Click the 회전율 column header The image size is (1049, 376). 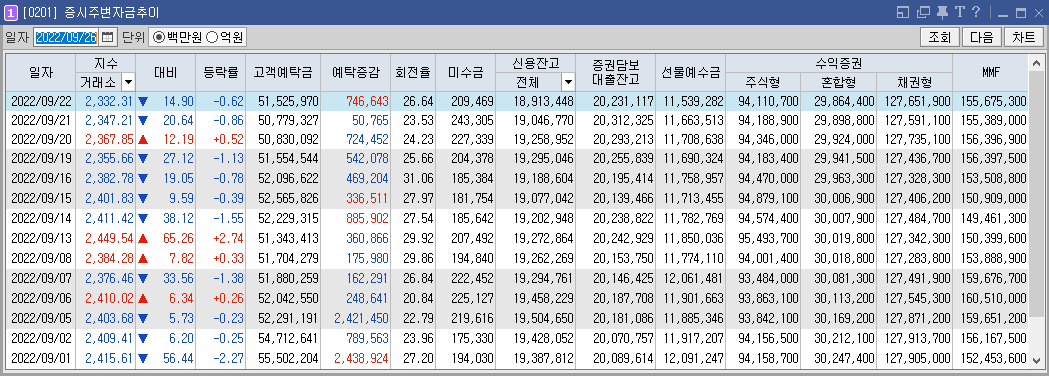click(412, 73)
